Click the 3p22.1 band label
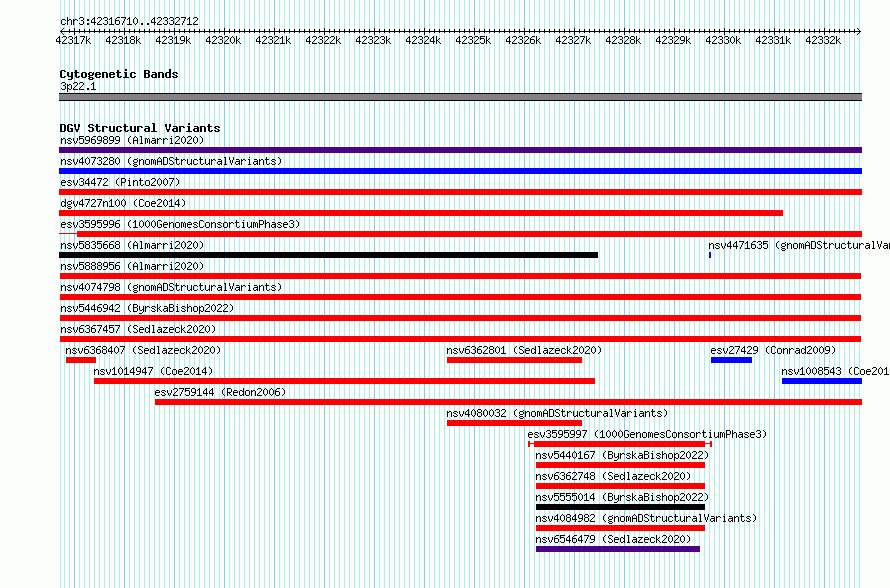The width and height of the screenshot is (890, 588). pos(78,86)
